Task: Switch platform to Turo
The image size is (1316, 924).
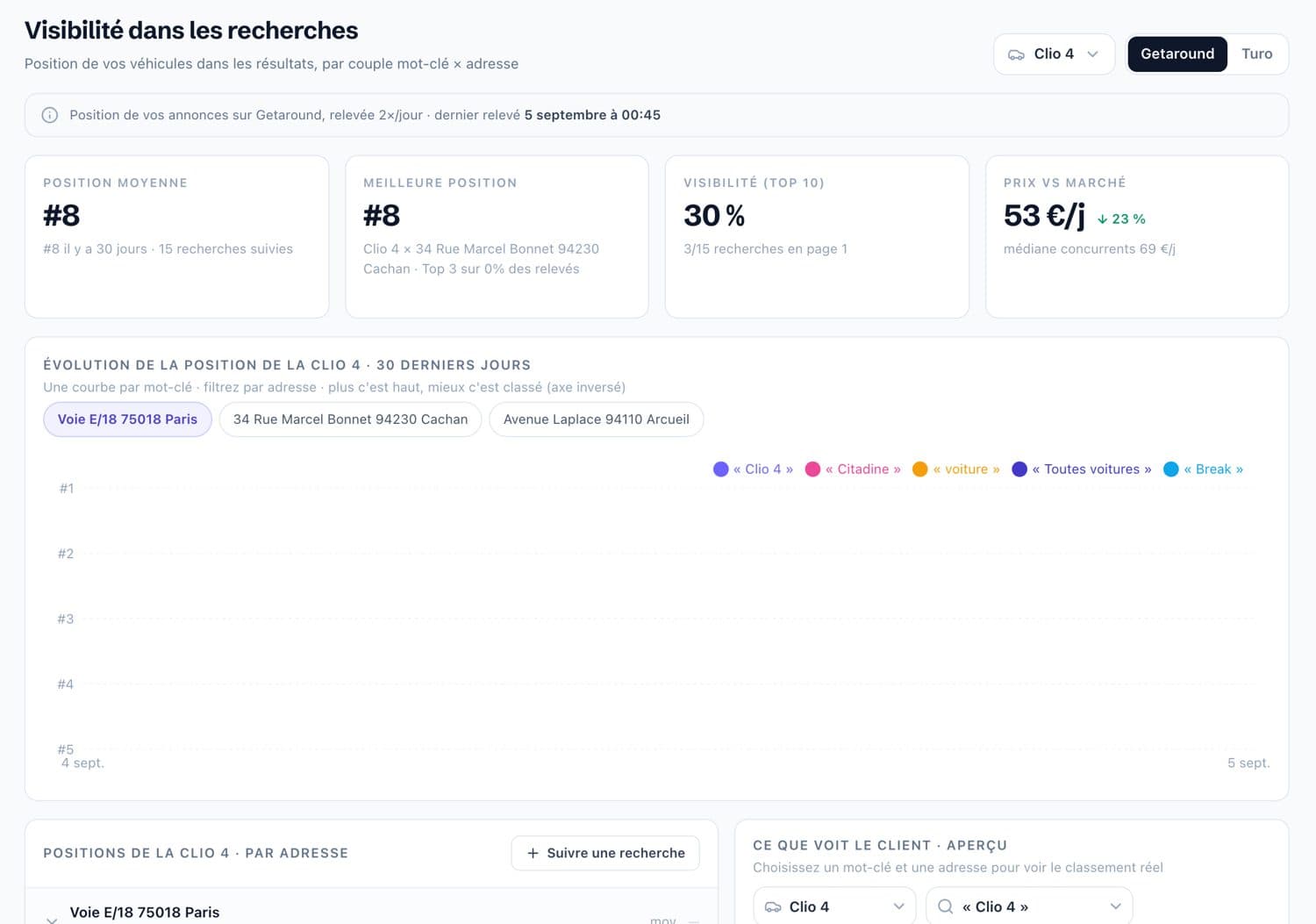Action: (1256, 54)
